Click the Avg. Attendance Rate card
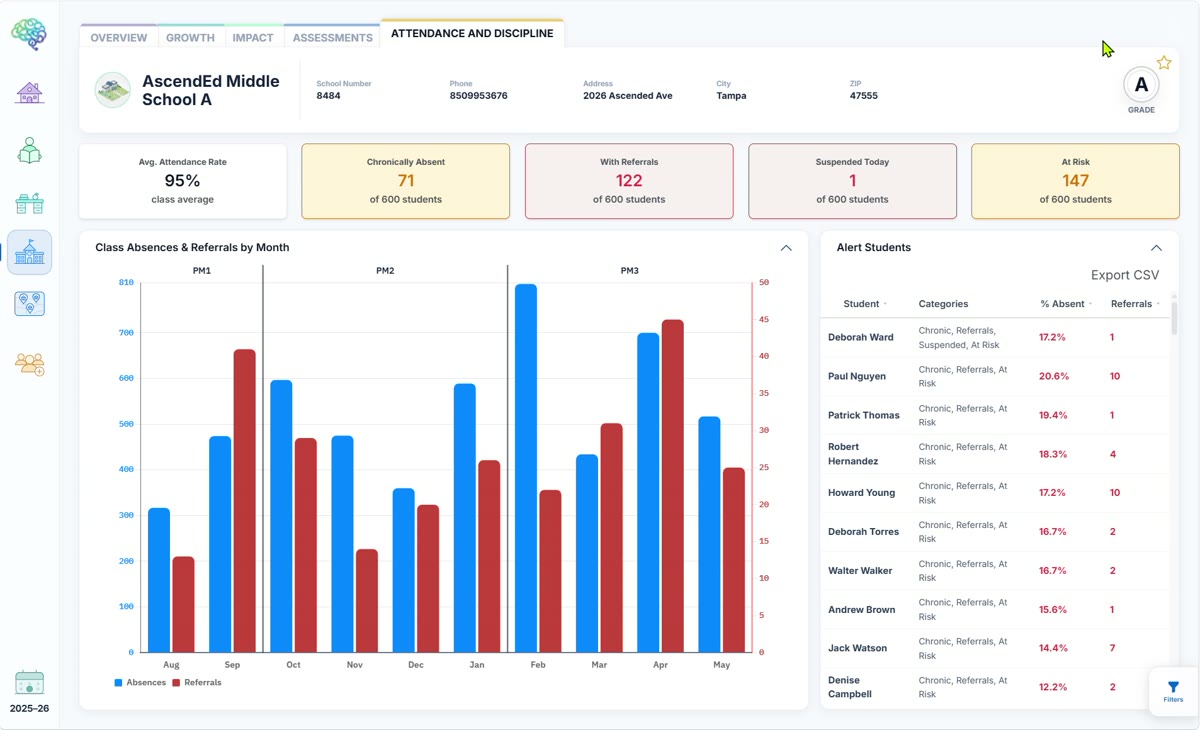This screenshot has width=1200, height=730. click(183, 181)
